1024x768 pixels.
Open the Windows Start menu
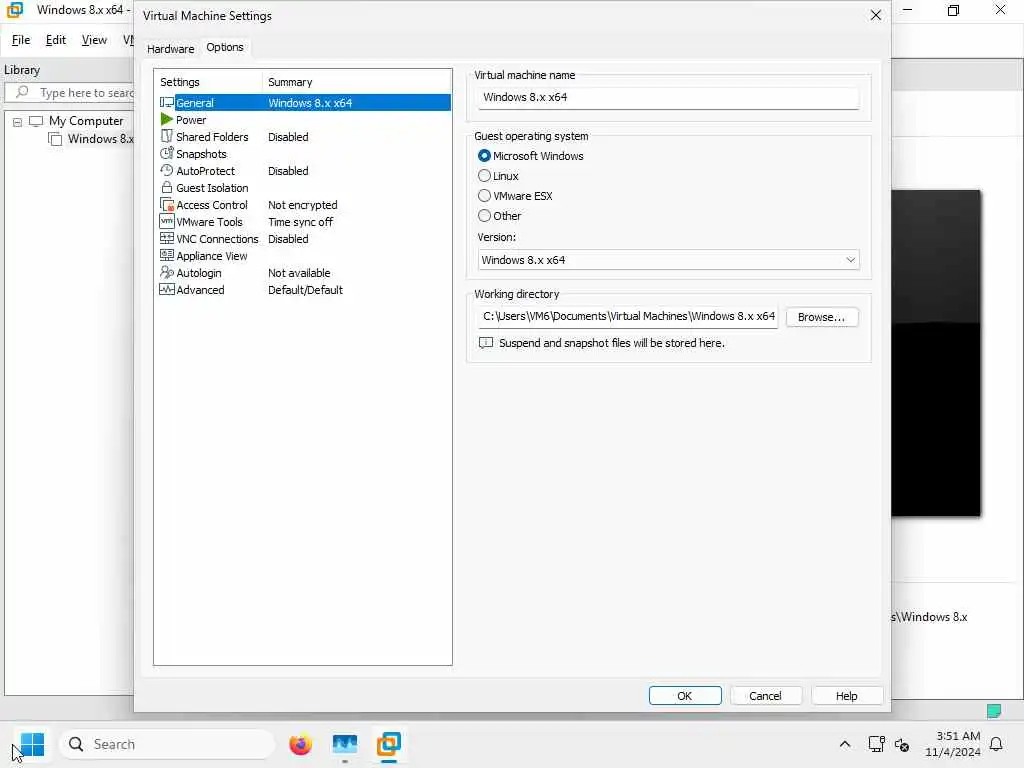[x=32, y=744]
